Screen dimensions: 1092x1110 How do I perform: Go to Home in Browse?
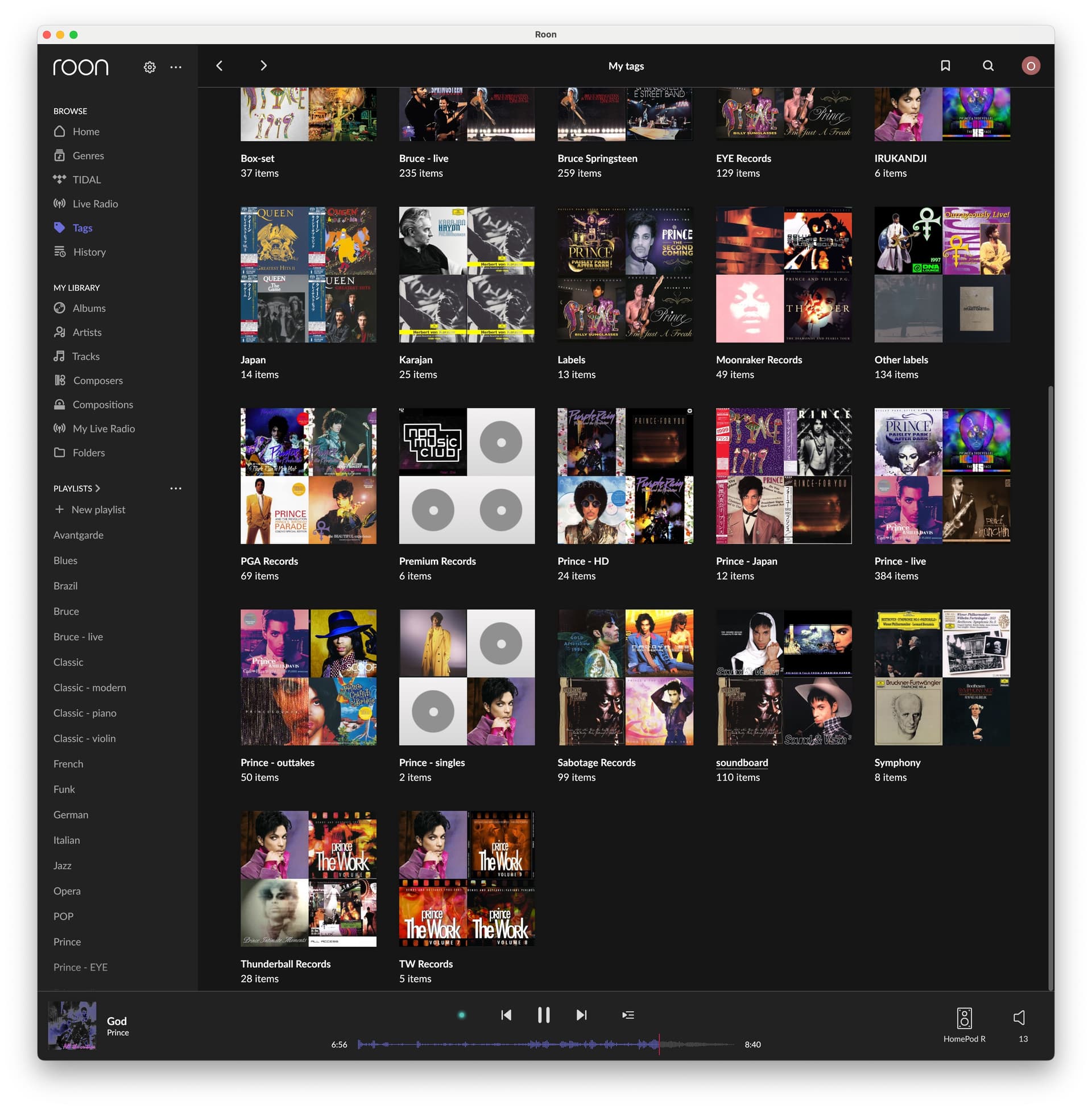pos(77,131)
